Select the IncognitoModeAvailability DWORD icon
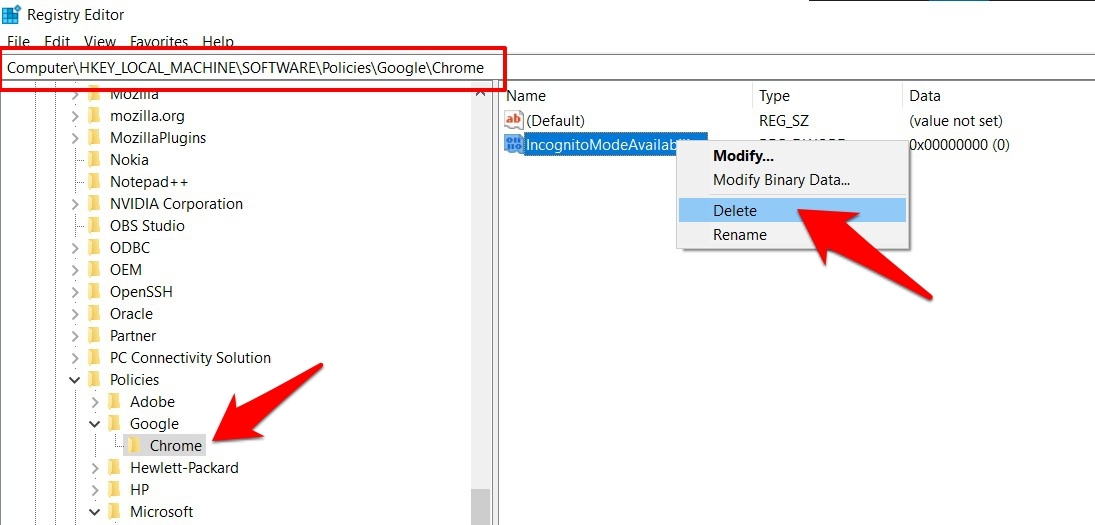 513,145
